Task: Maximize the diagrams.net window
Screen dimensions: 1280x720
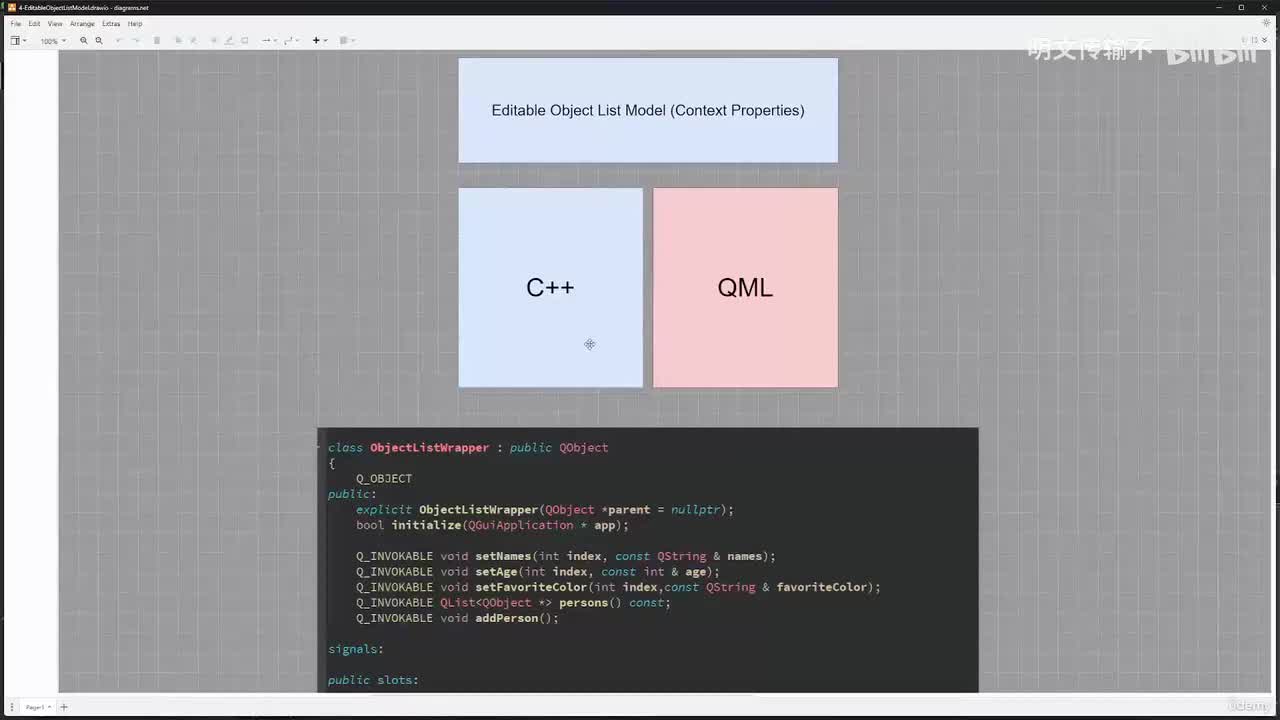Action: 1242,7
